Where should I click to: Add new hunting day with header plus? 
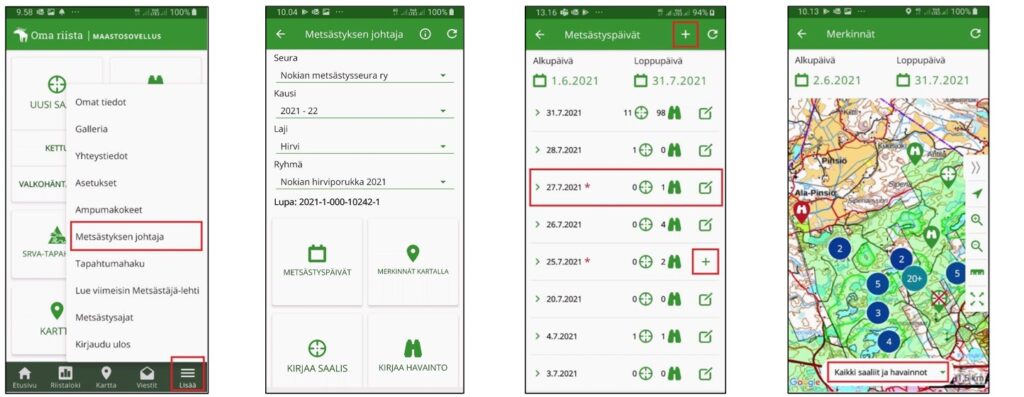click(686, 35)
